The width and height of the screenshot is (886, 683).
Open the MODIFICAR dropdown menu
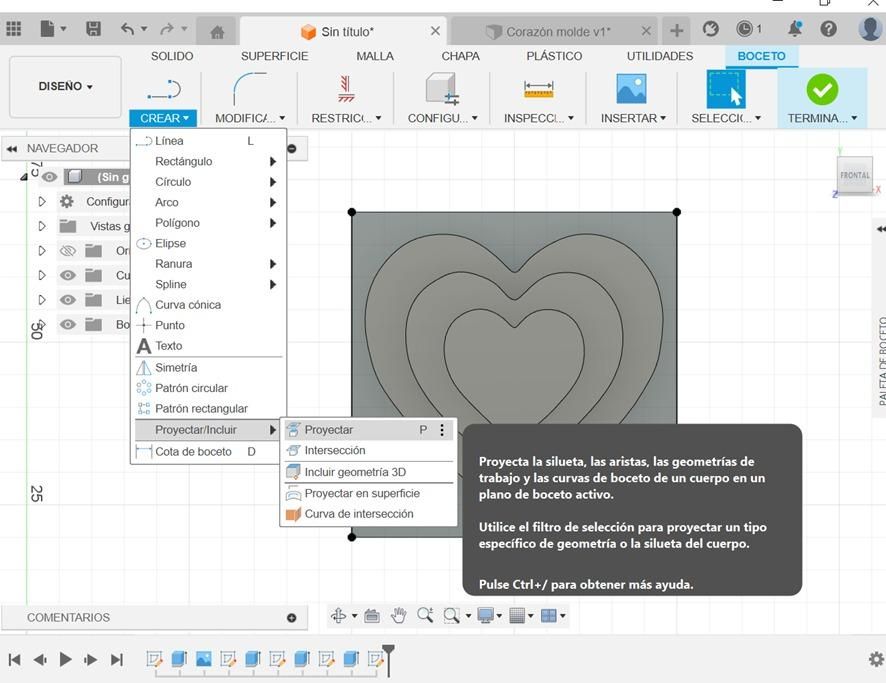point(250,118)
